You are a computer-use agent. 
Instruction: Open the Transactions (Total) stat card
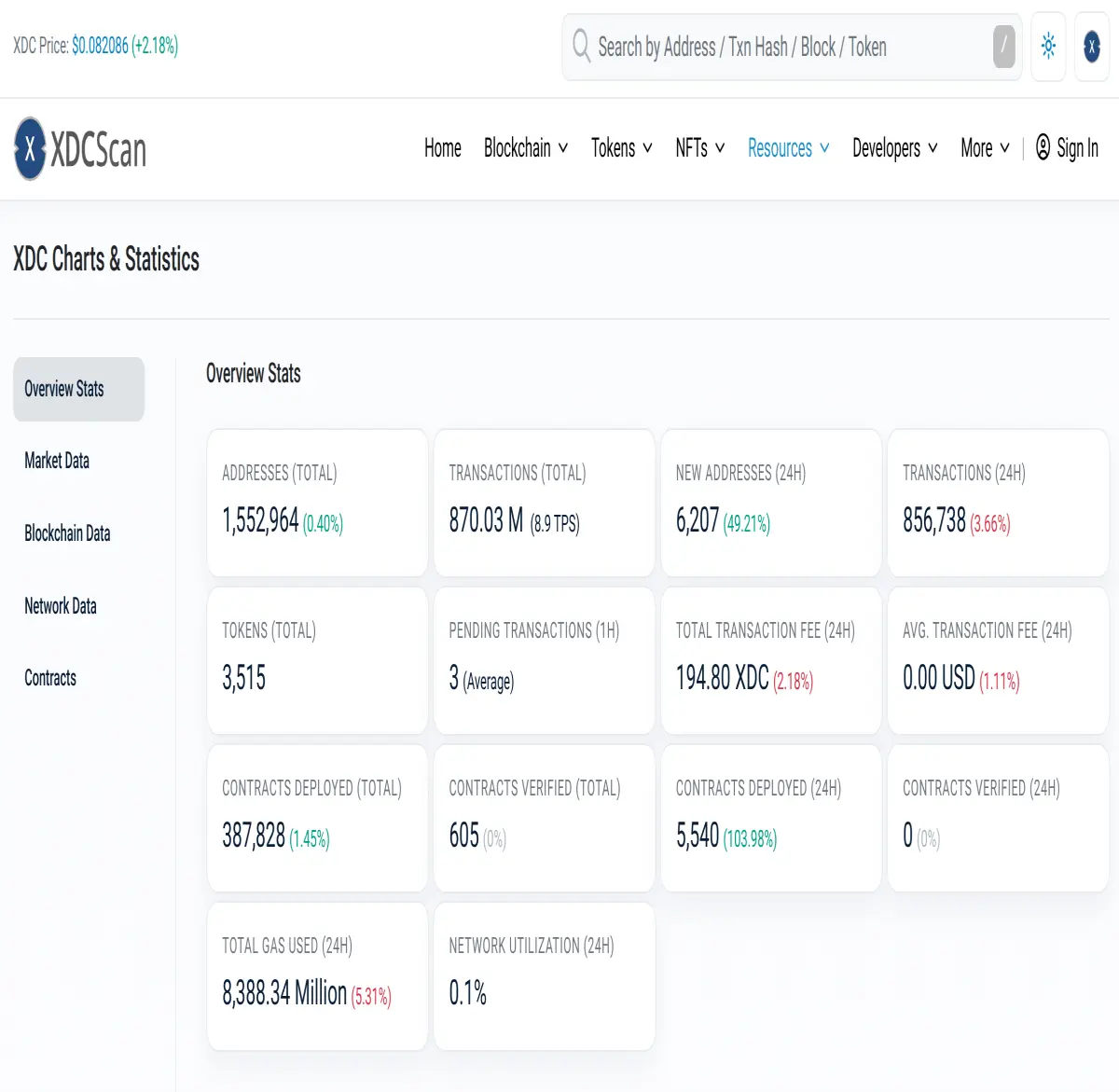click(545, 503)
